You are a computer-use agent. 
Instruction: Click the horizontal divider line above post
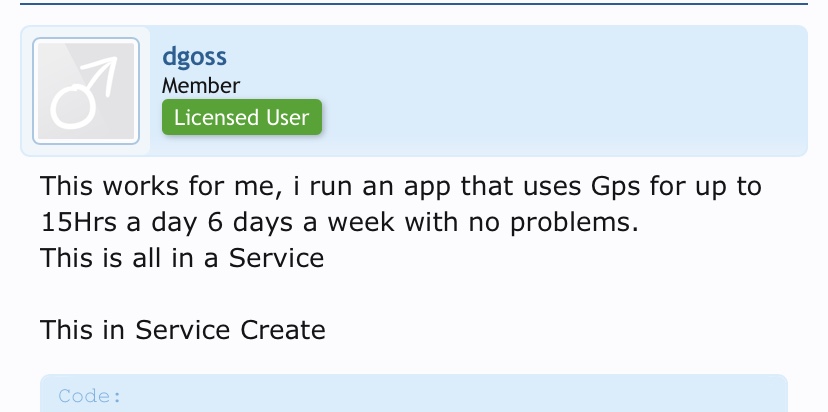click(414, 4)
